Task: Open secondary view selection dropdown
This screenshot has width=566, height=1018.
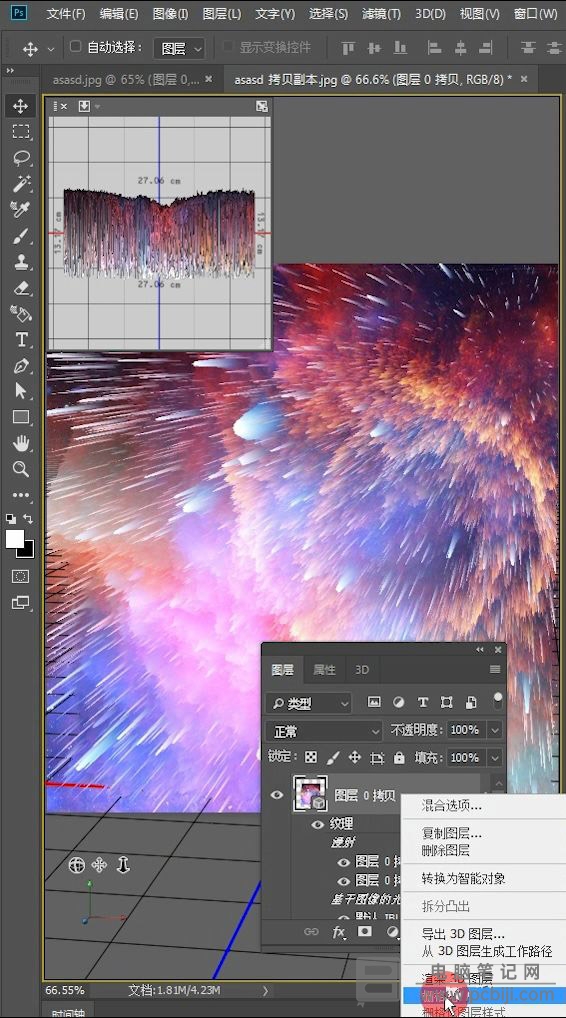Action: click(89, 106)
